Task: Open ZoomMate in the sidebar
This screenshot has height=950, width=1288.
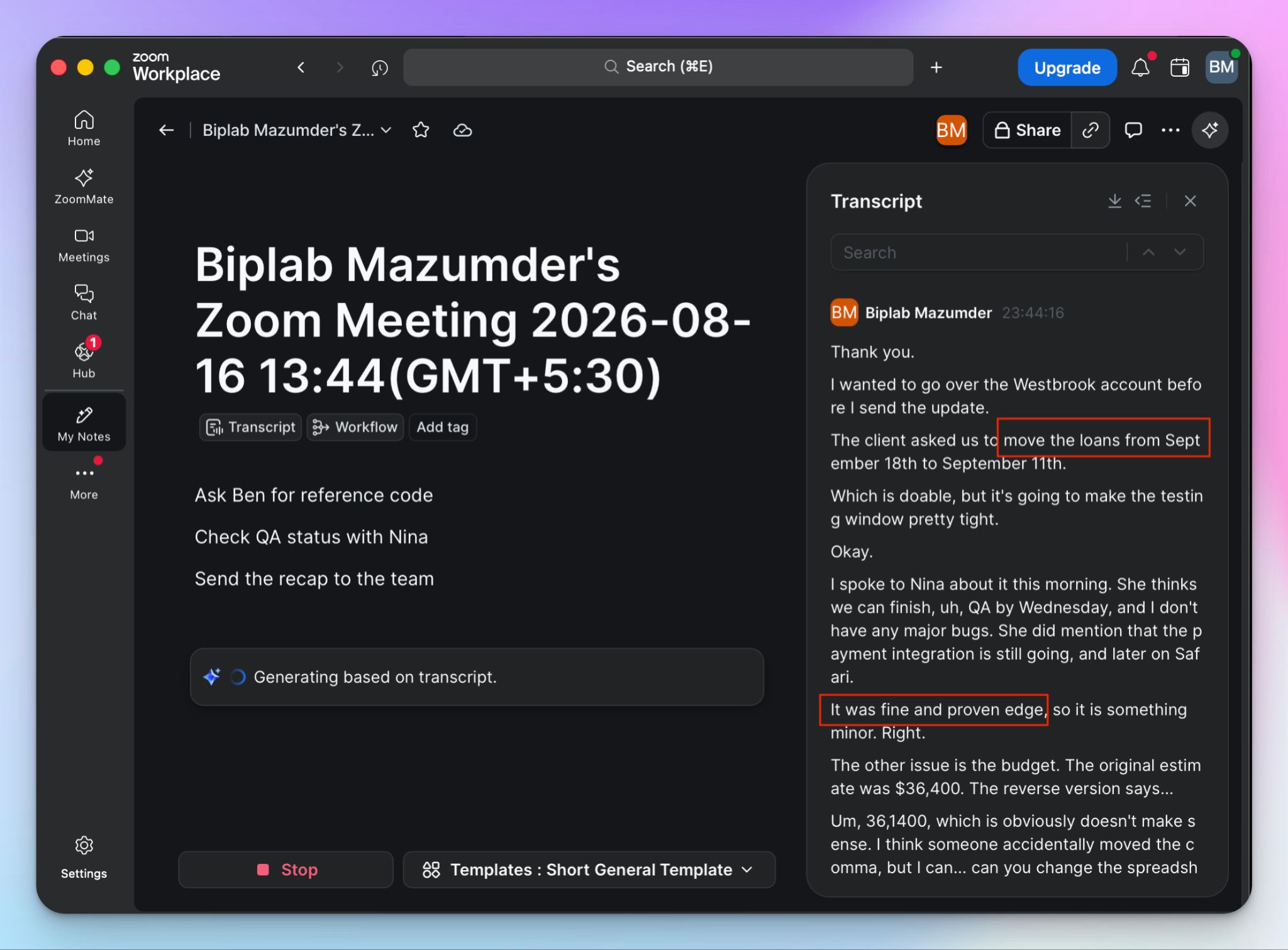Action: [84, 187]
